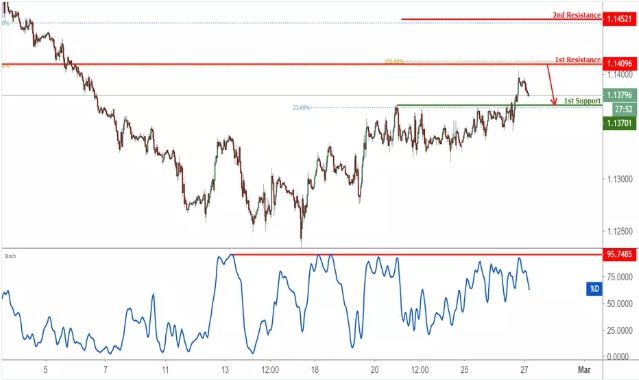Select the 13 date marker on time axis
Image resolution: width=639 pixels, height=380 pixels.
click(225, 370)
